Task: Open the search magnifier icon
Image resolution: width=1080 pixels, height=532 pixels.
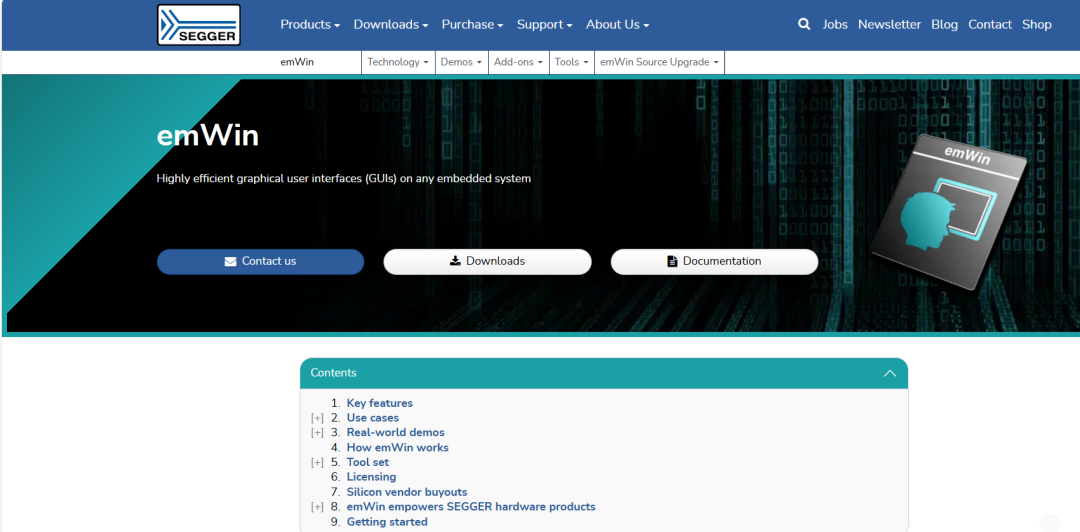Action: click(804, 24)
